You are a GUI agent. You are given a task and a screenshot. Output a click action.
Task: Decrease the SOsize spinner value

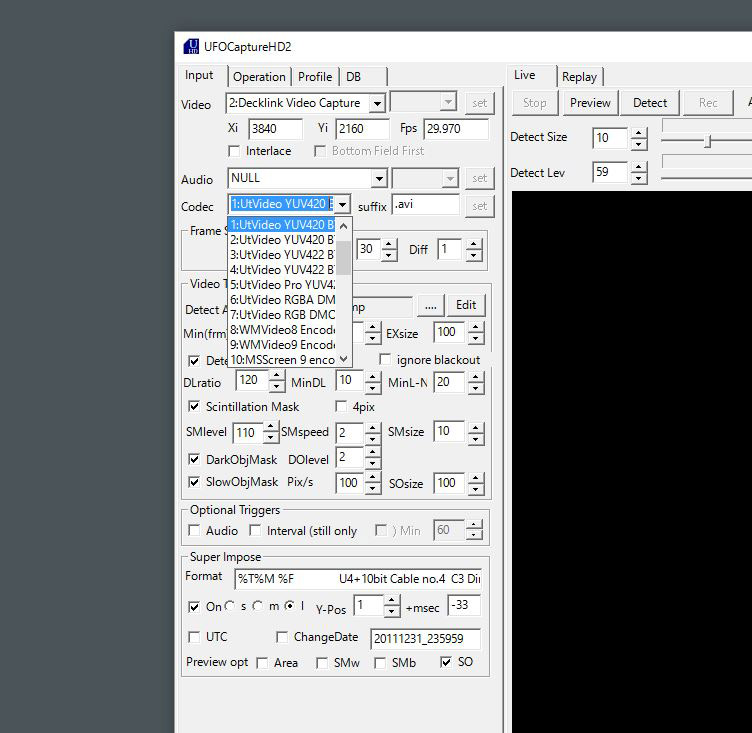click(475, 489)
